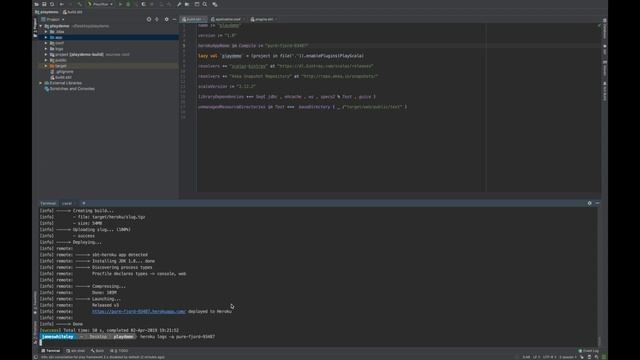Toggle the Build tool window button
Viewport: 640px width, 360px height.
(98, 351)
